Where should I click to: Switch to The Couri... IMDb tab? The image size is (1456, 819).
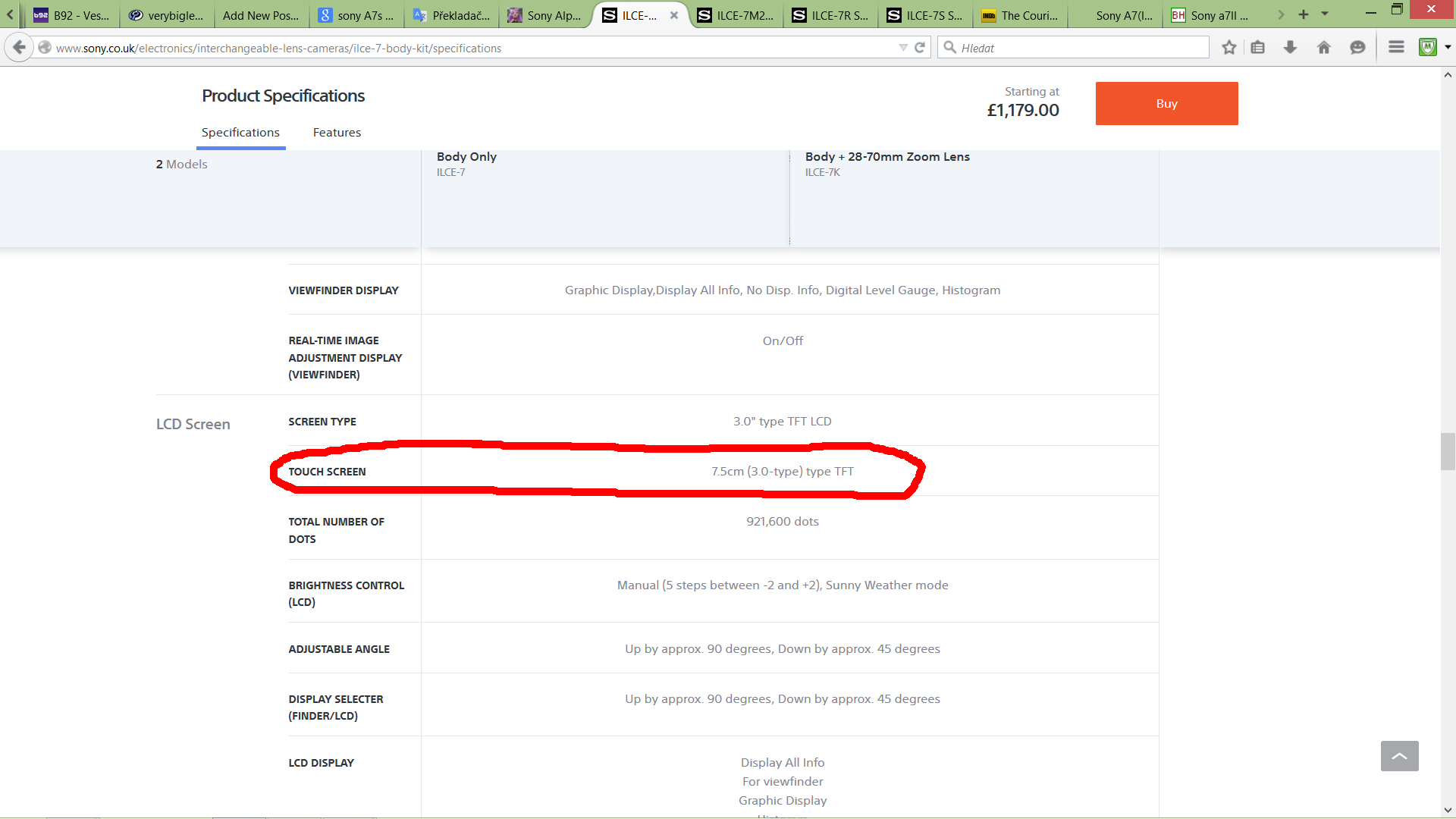tap(1021, 15)
